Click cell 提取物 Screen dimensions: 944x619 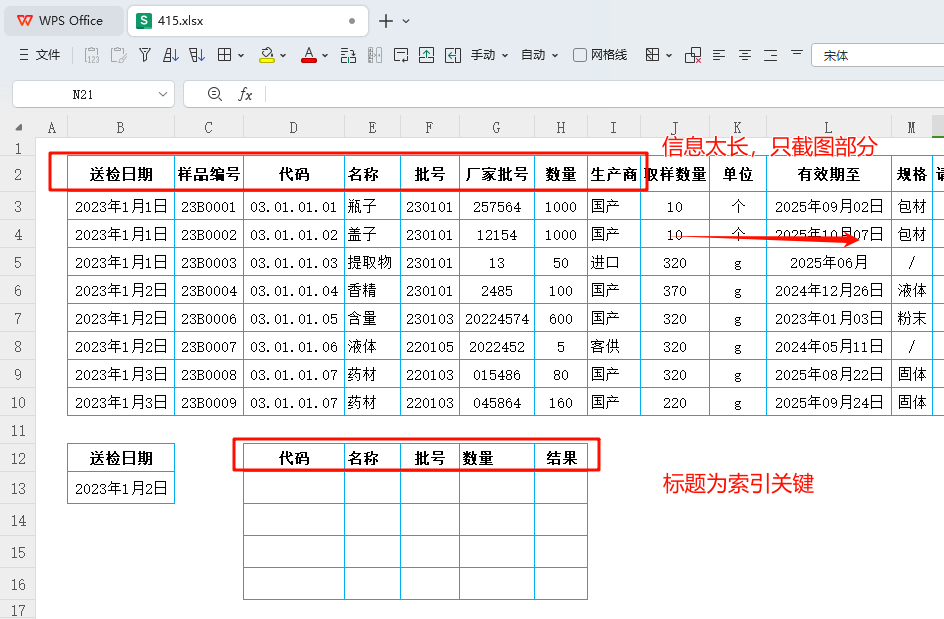372,263
